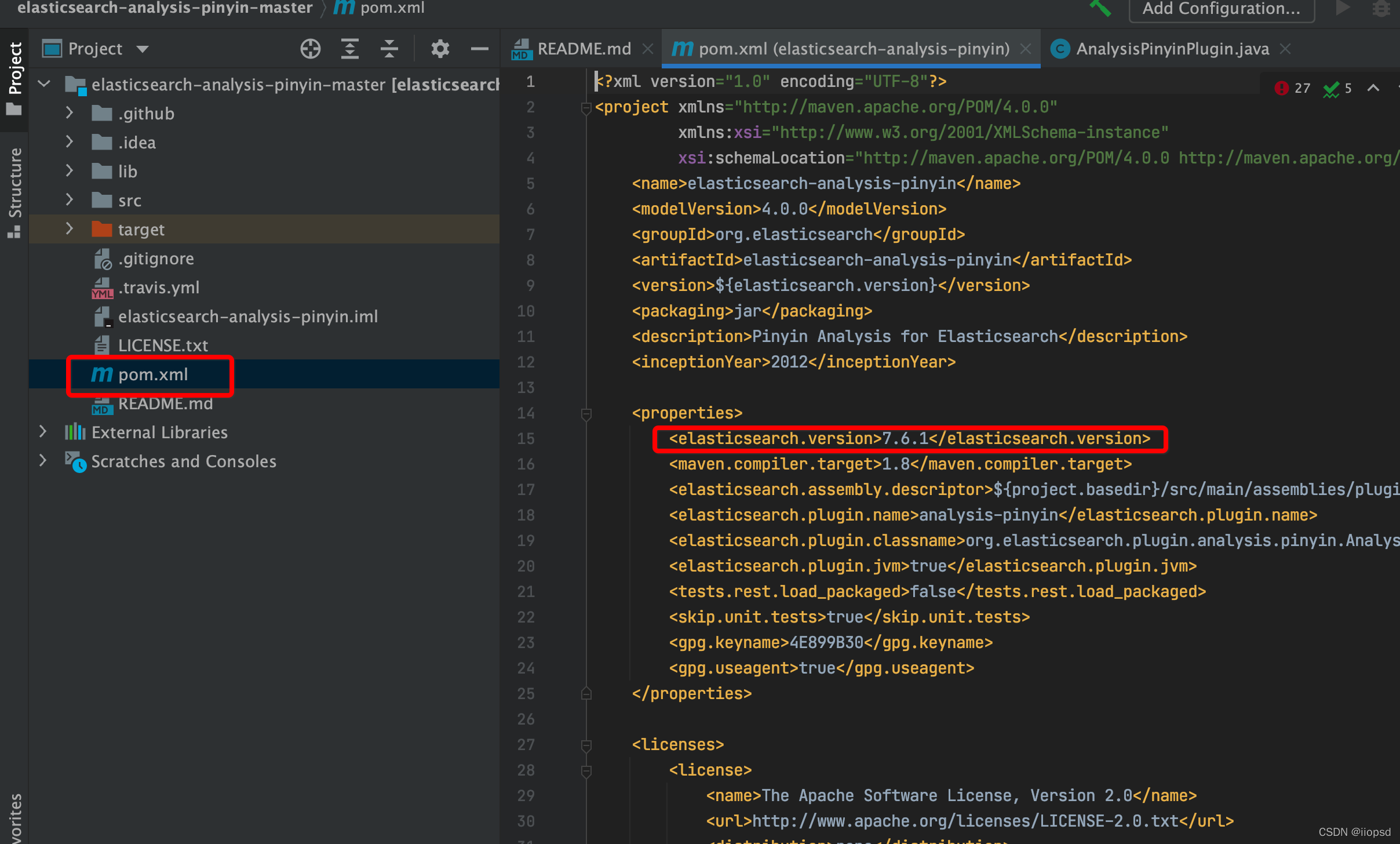Screen dimensions: 1400x844
Task: Expand the target folder
Action: click(x=70, y=228)
